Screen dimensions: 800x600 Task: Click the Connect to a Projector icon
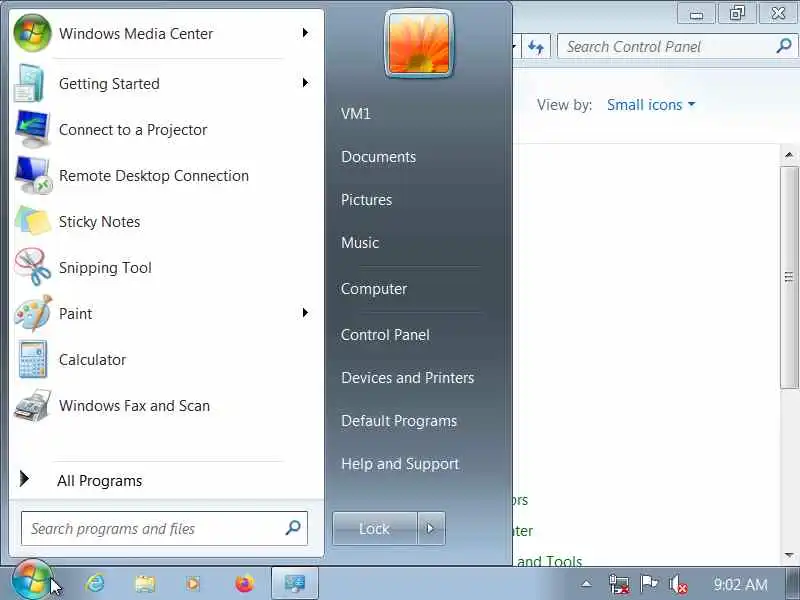coord(33,129)
